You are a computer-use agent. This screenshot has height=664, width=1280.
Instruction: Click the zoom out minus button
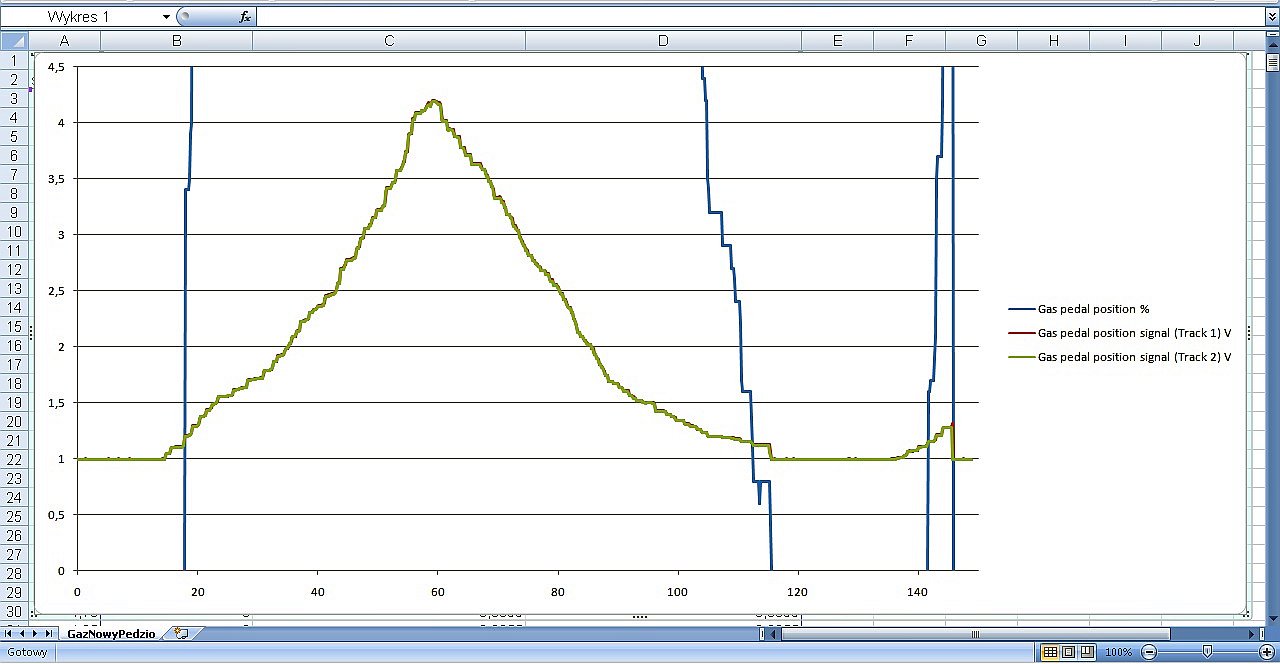[1149, 653]
